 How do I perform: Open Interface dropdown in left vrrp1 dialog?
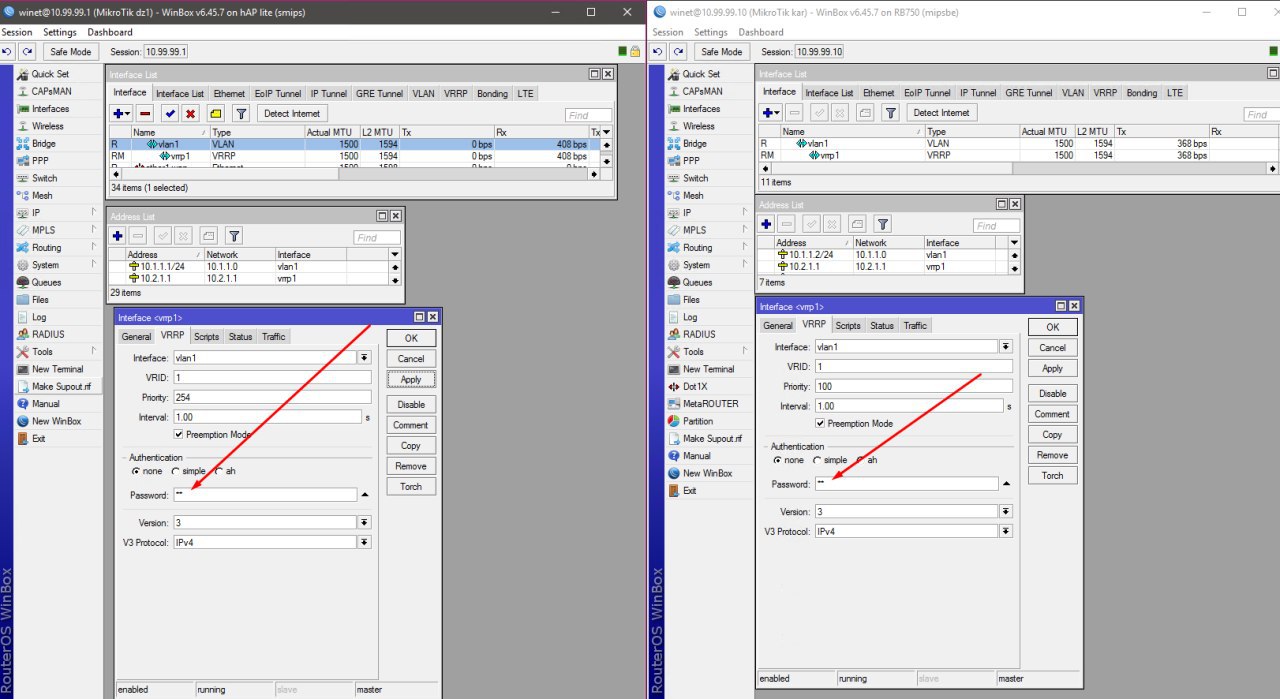click(364, 357)
